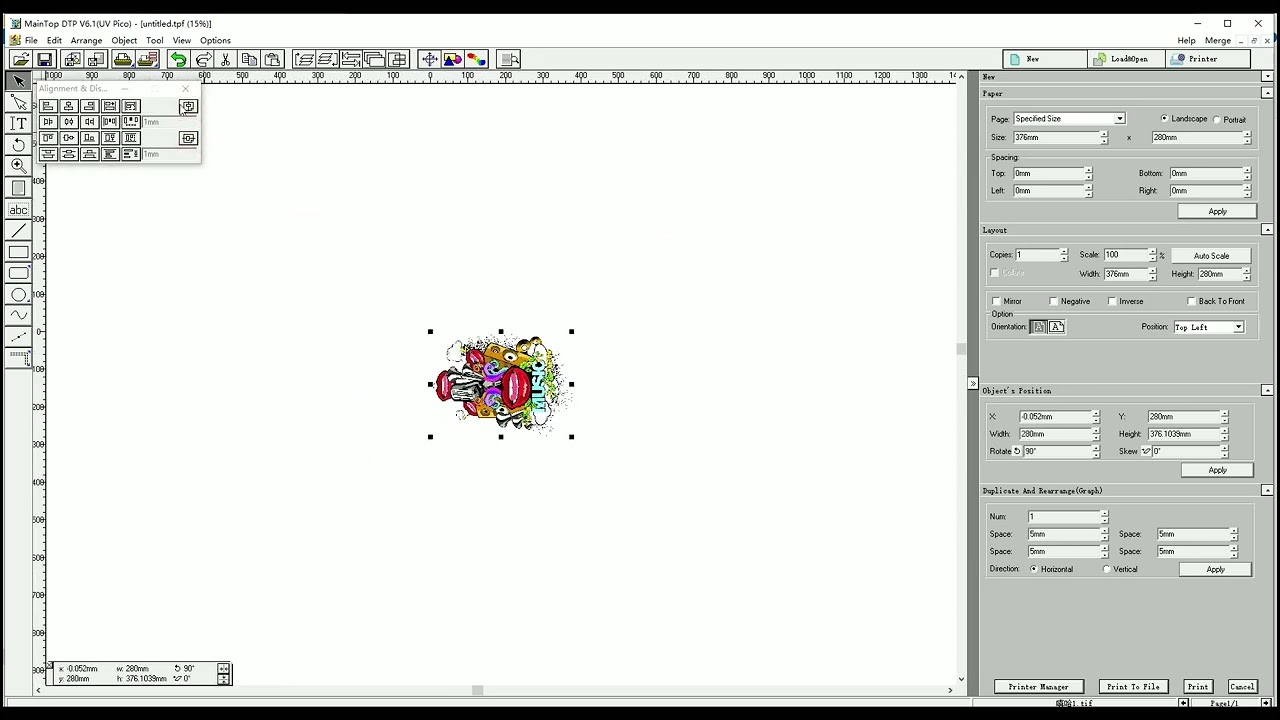This screenshot has width=1280, height=720.
Task: Collapse the right side panel arrow
Action: [x=972, y=384]
